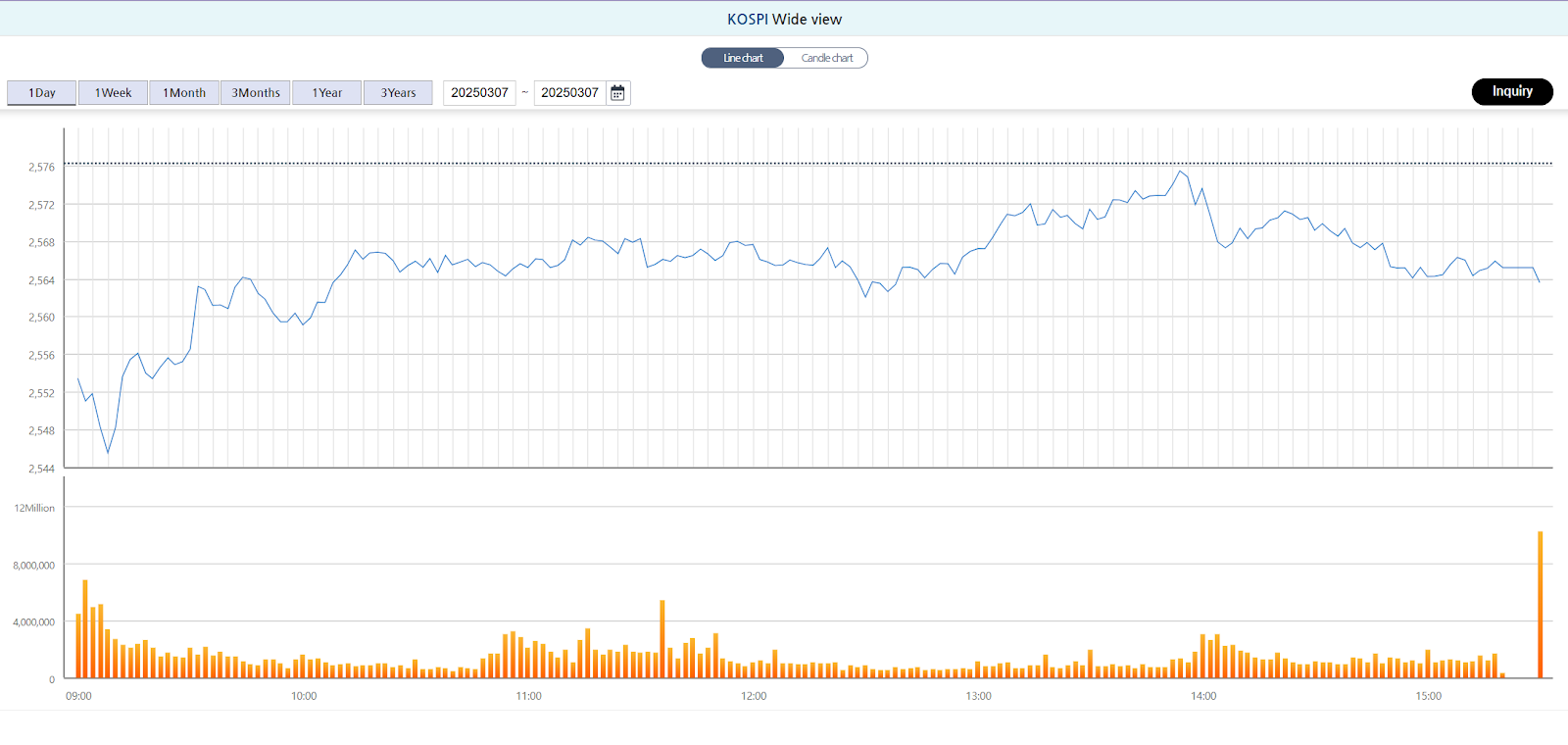The image size is (1568, 745).
Task: Click the 11:00 time axis label
Action: (x=528, y=696)
